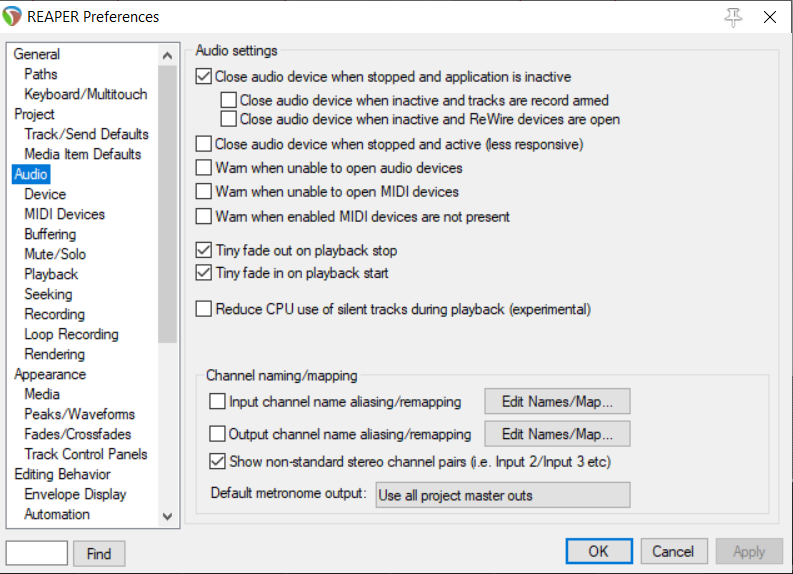The height and width of the screenshot is (574, 793).
Task: Go to the Rendering preferences section
Action: tap(55, 354)
